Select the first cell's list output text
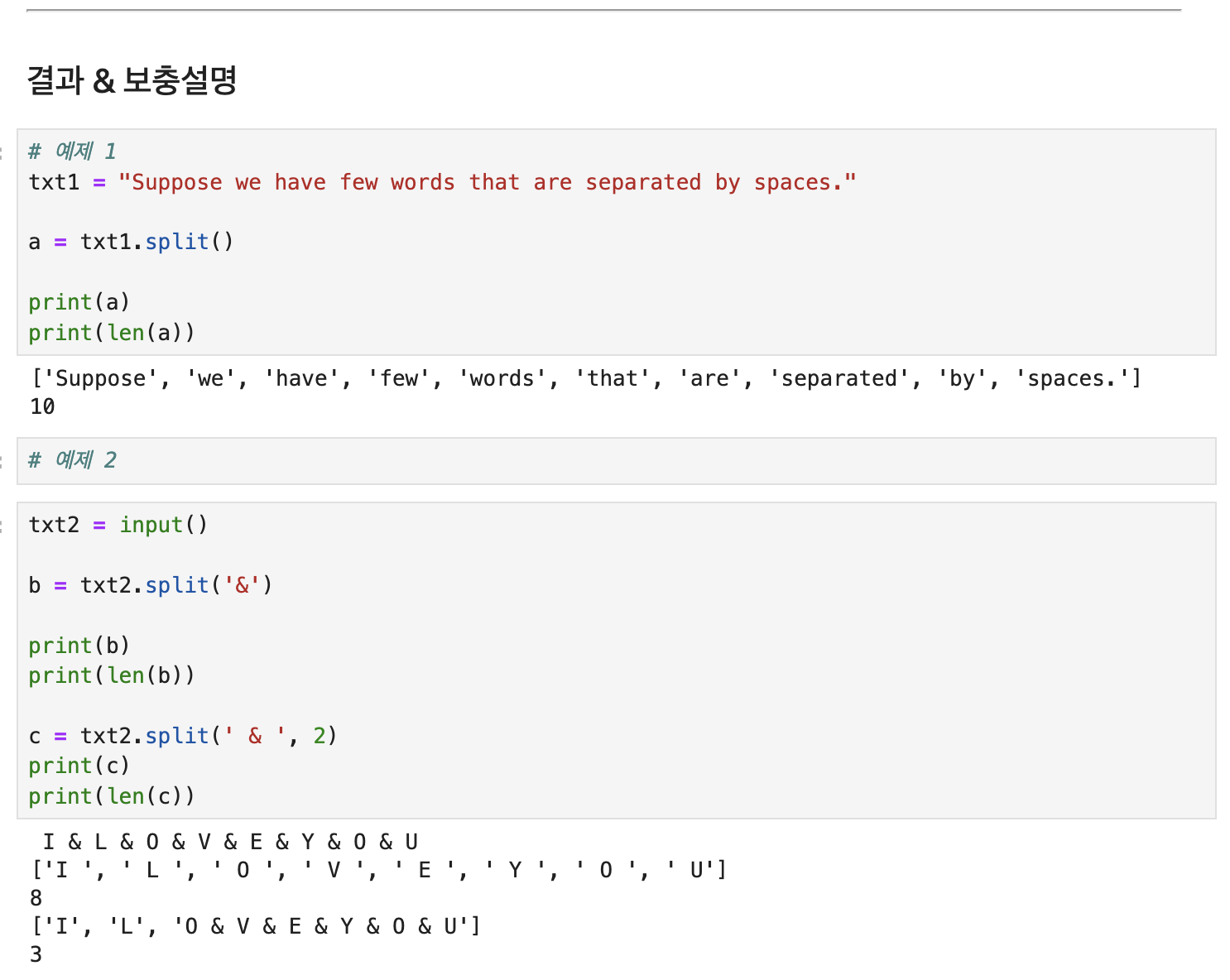This screenshot has height=980, width=1230. [586, 378]
